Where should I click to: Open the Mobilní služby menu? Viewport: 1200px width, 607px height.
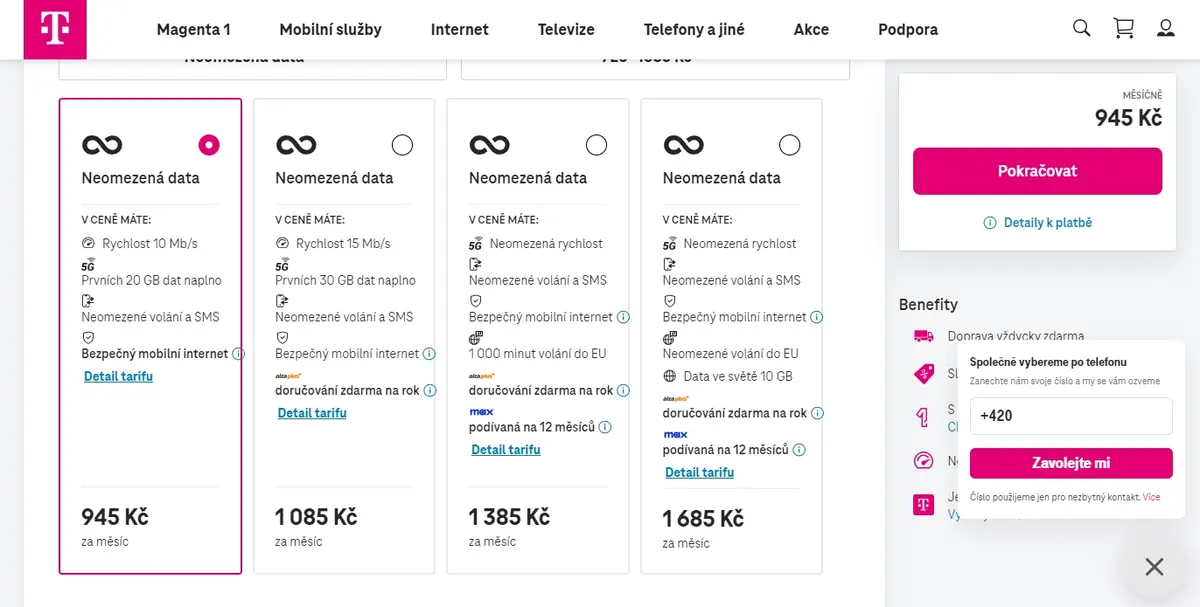tap(330, 29)
